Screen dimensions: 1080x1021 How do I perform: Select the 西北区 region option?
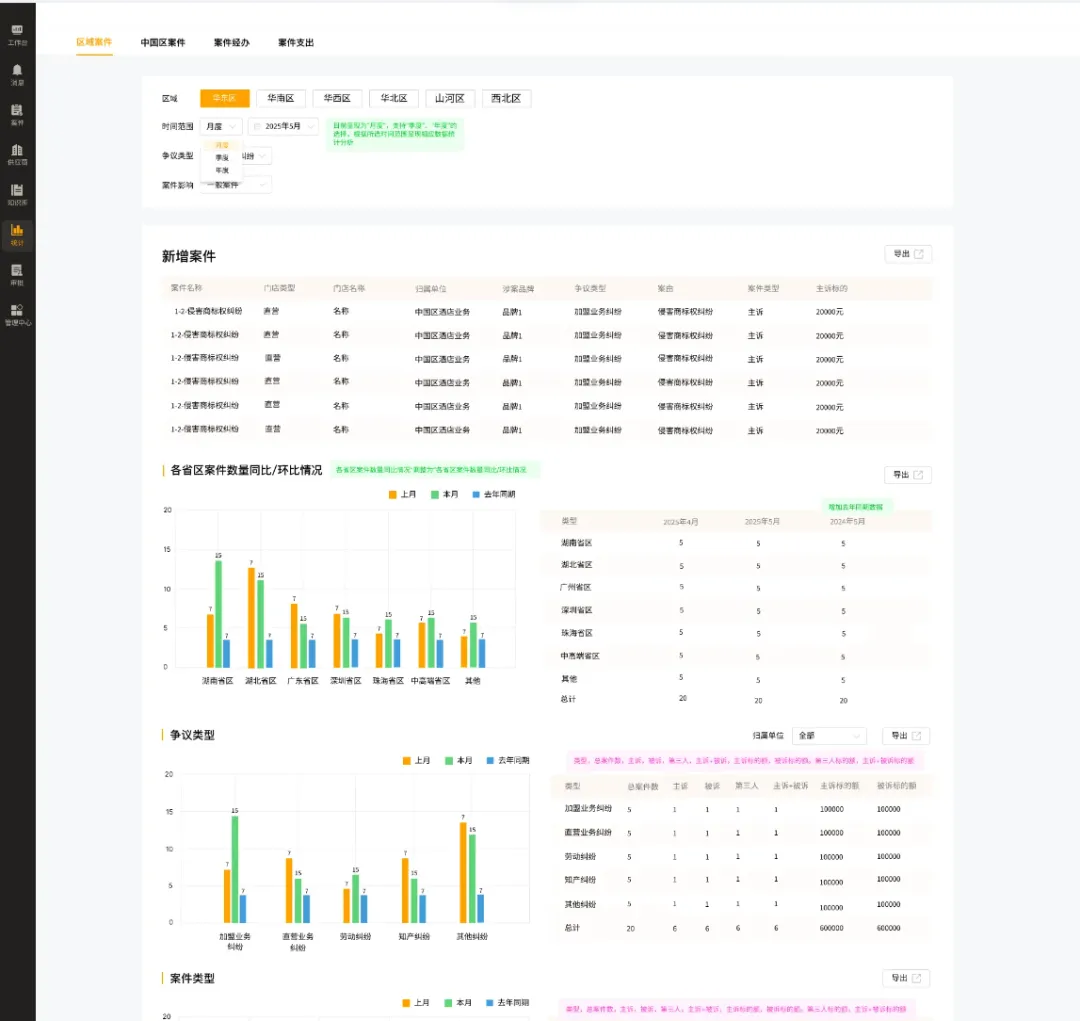506,99
